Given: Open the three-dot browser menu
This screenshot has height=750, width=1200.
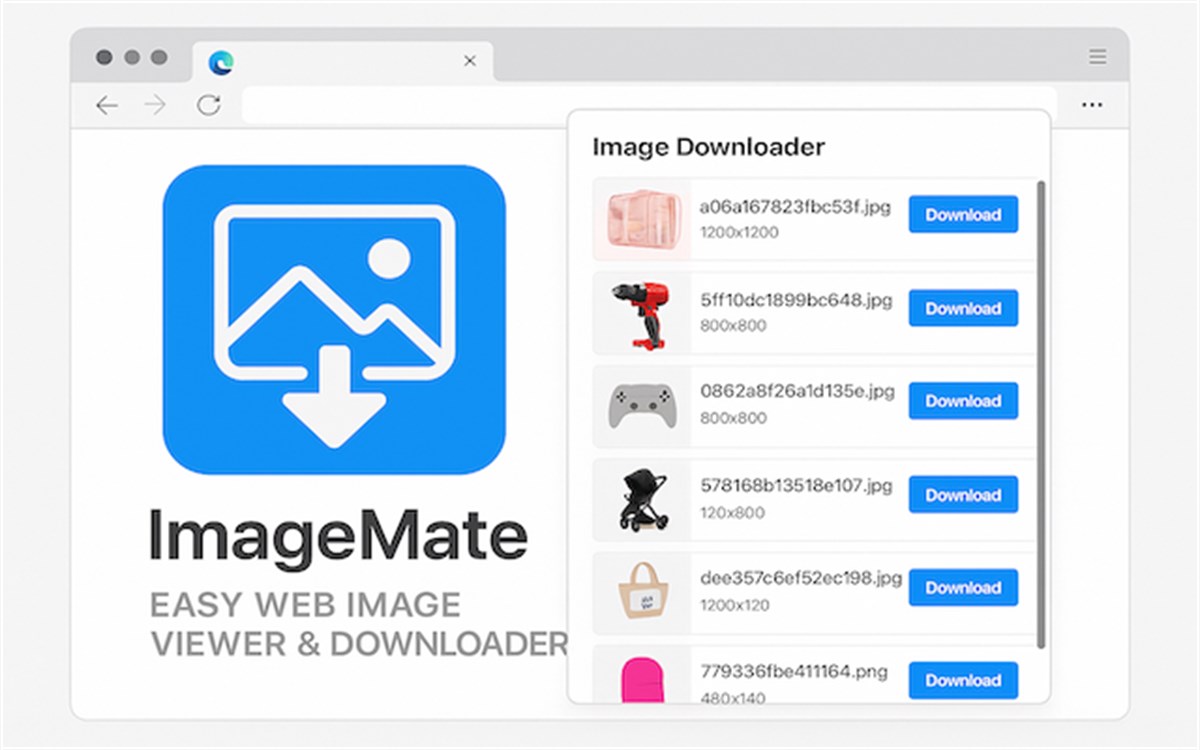Looking at the screenshot, I should [x=1092, y=104].
